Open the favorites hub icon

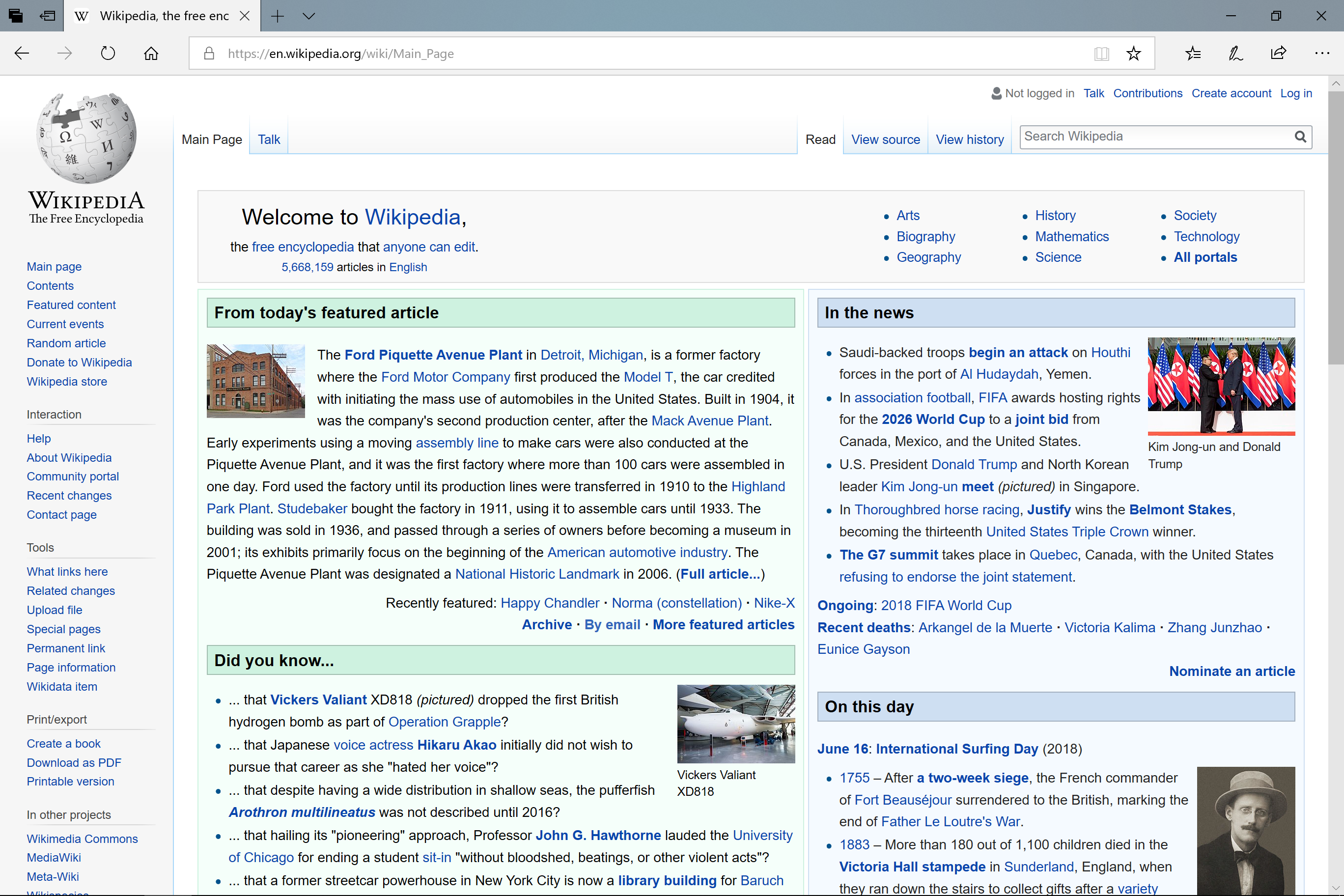point(1193,54)
